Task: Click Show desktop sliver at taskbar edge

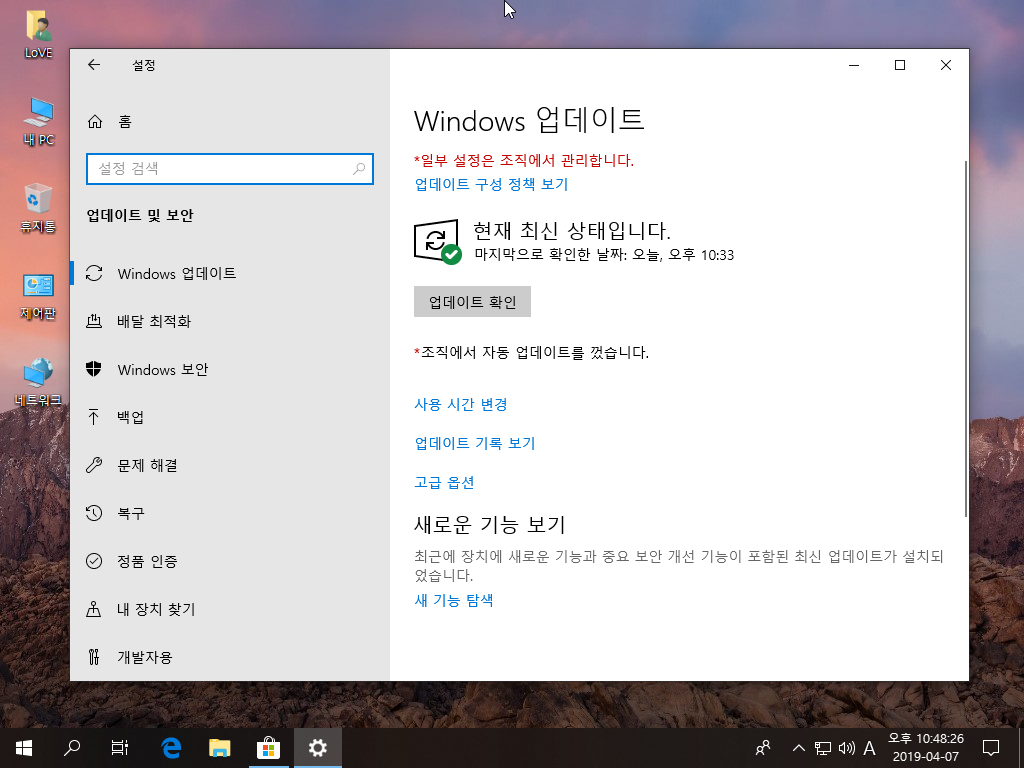Action: click(1021, 748)
